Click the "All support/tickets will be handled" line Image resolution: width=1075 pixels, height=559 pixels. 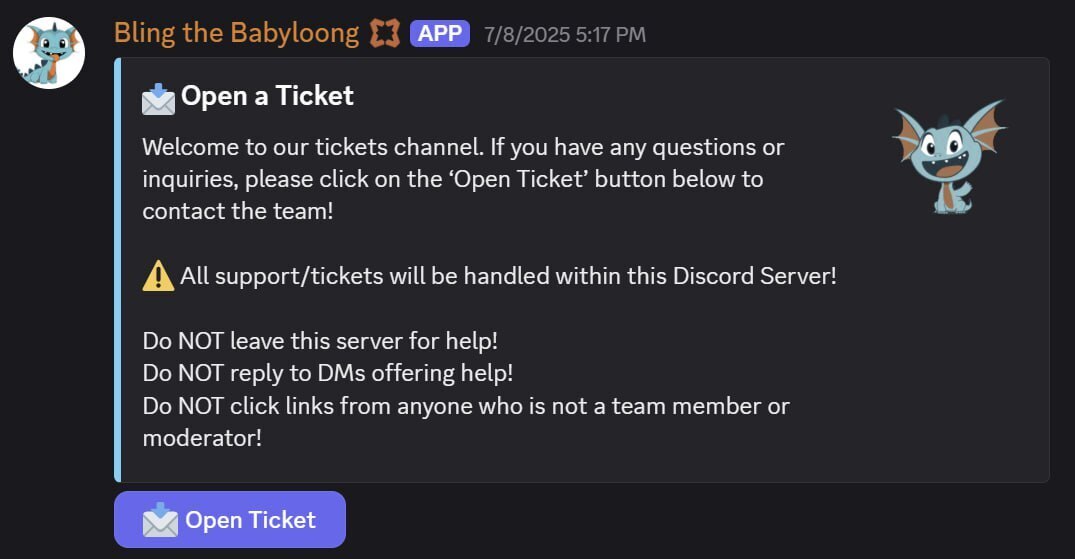tap(507, 276)
